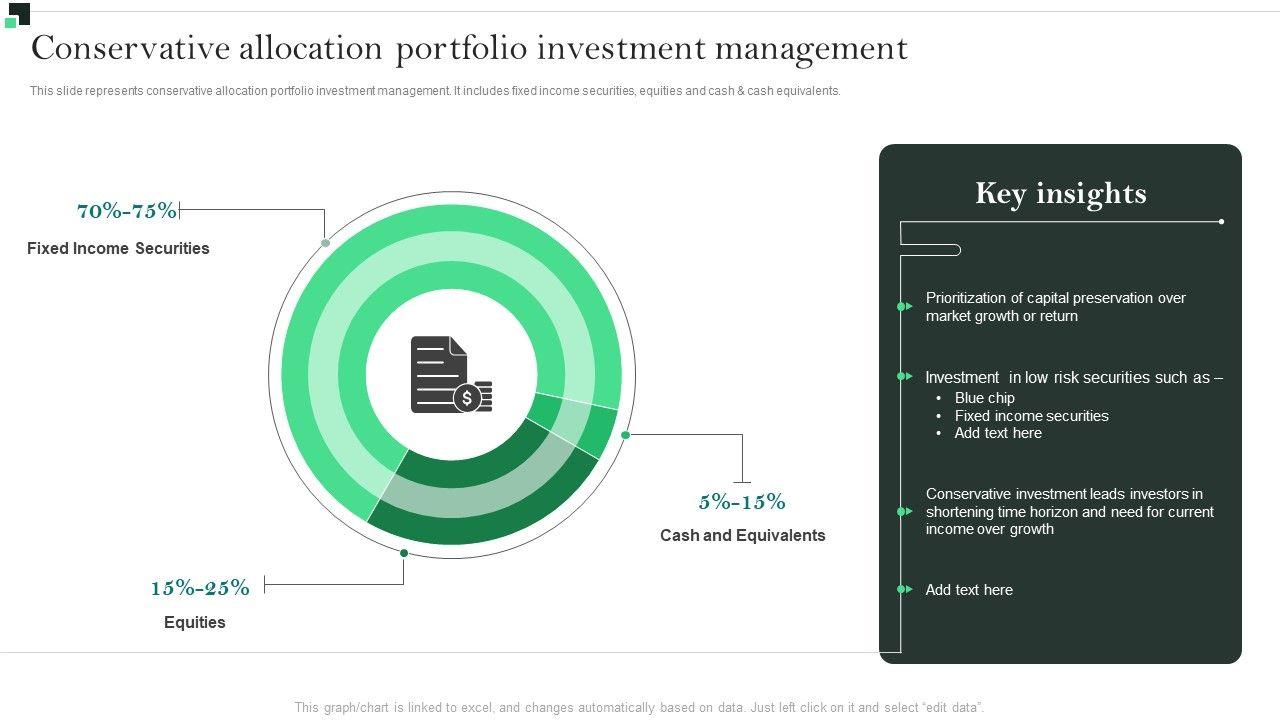Select the Key insights heading
1280x720 pixels.
[1061, 193]
